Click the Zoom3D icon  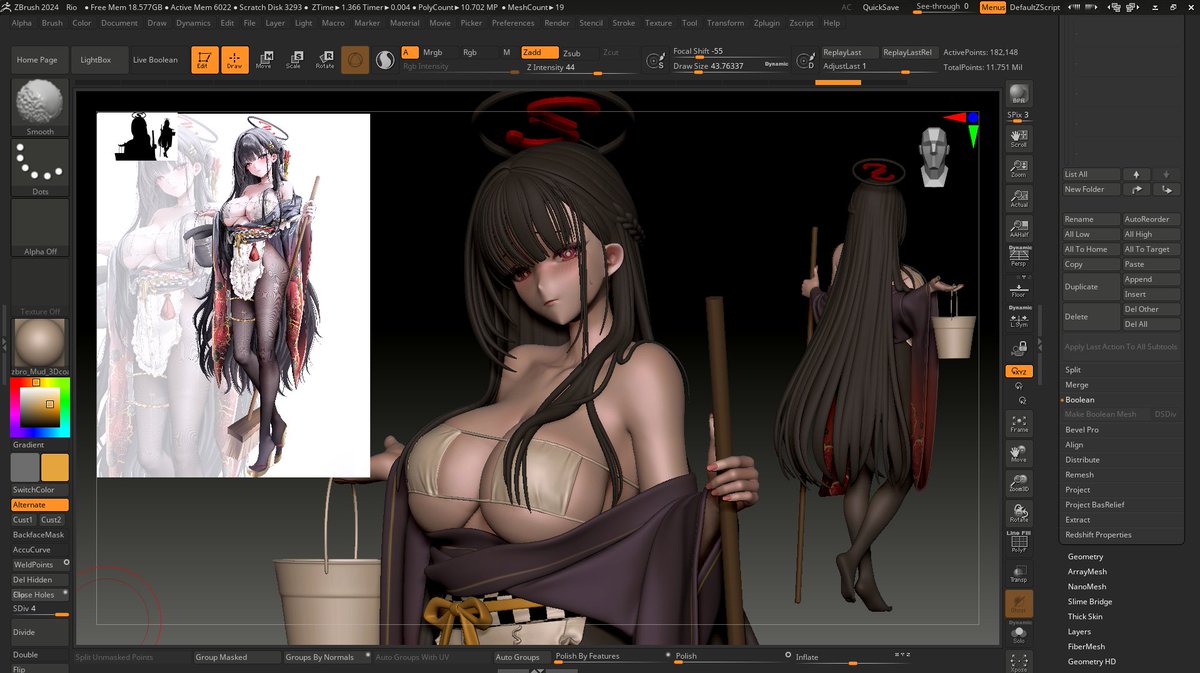[x=1019, y=483]
